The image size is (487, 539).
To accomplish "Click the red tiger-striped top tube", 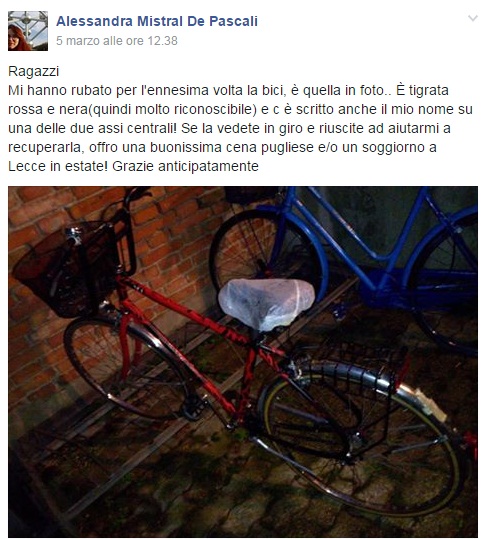I will 186,311.
